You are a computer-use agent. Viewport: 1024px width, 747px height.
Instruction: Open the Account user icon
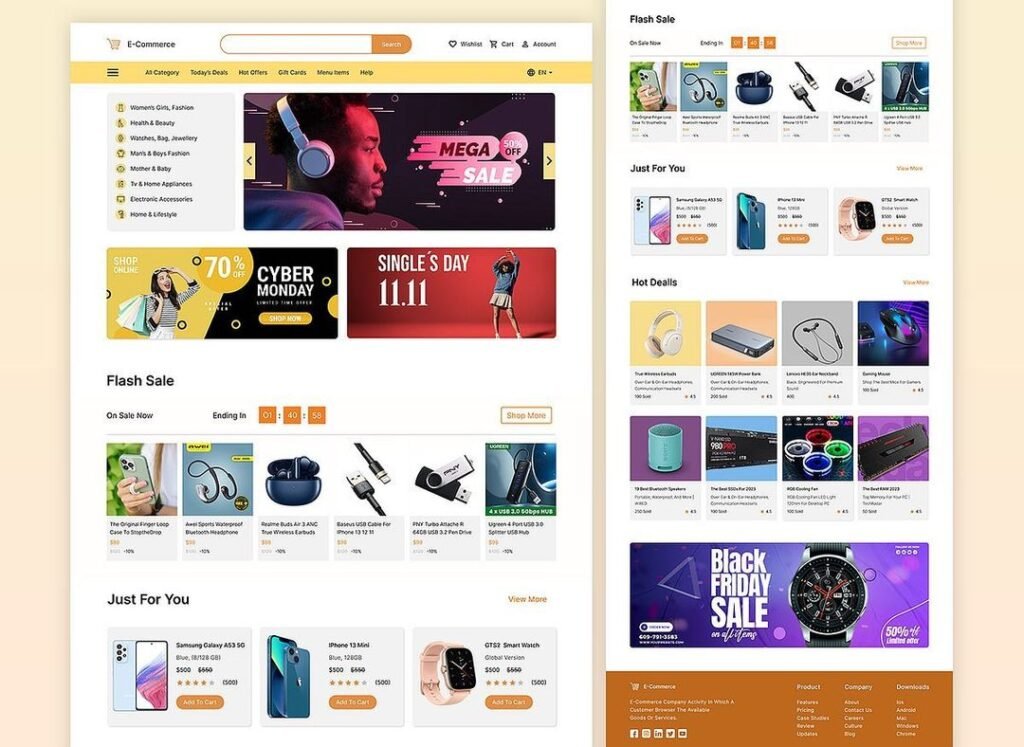[525, 44]
